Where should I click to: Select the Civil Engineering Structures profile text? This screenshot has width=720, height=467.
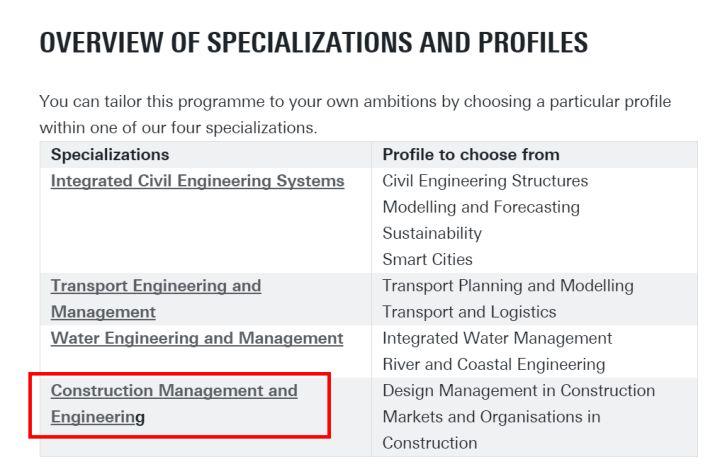pos(485,181)
